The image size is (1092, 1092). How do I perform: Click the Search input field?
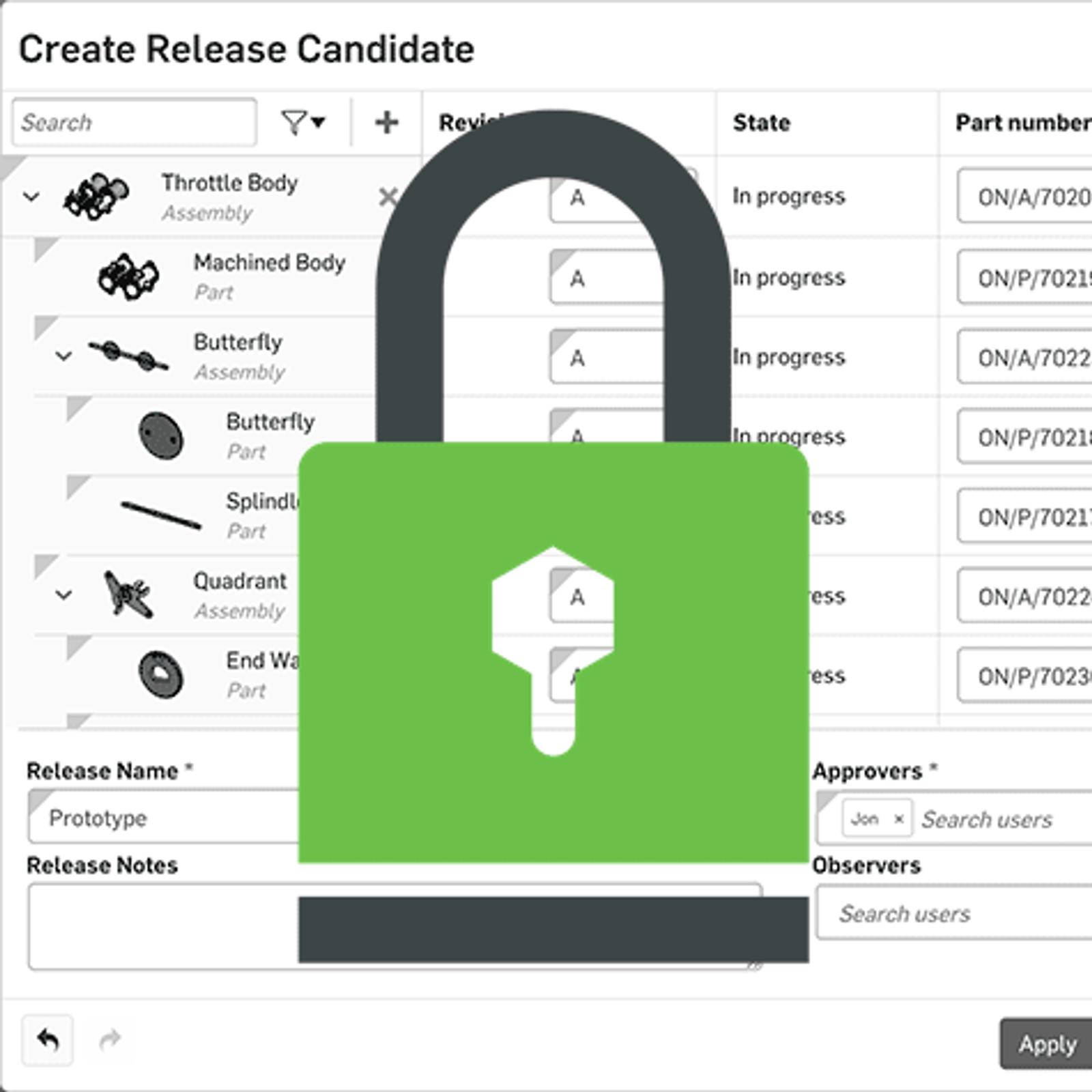click(x=134, y=123)
